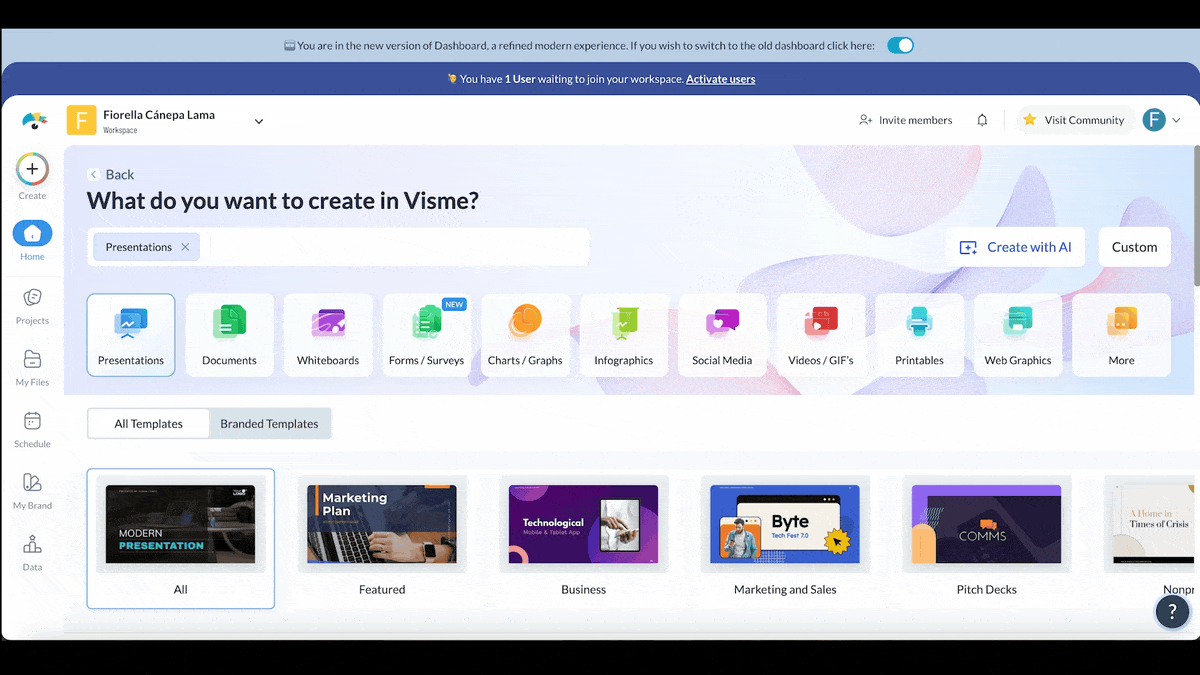Open Activate users link in the banner
1200x675 pixels.
pos(721,79)
